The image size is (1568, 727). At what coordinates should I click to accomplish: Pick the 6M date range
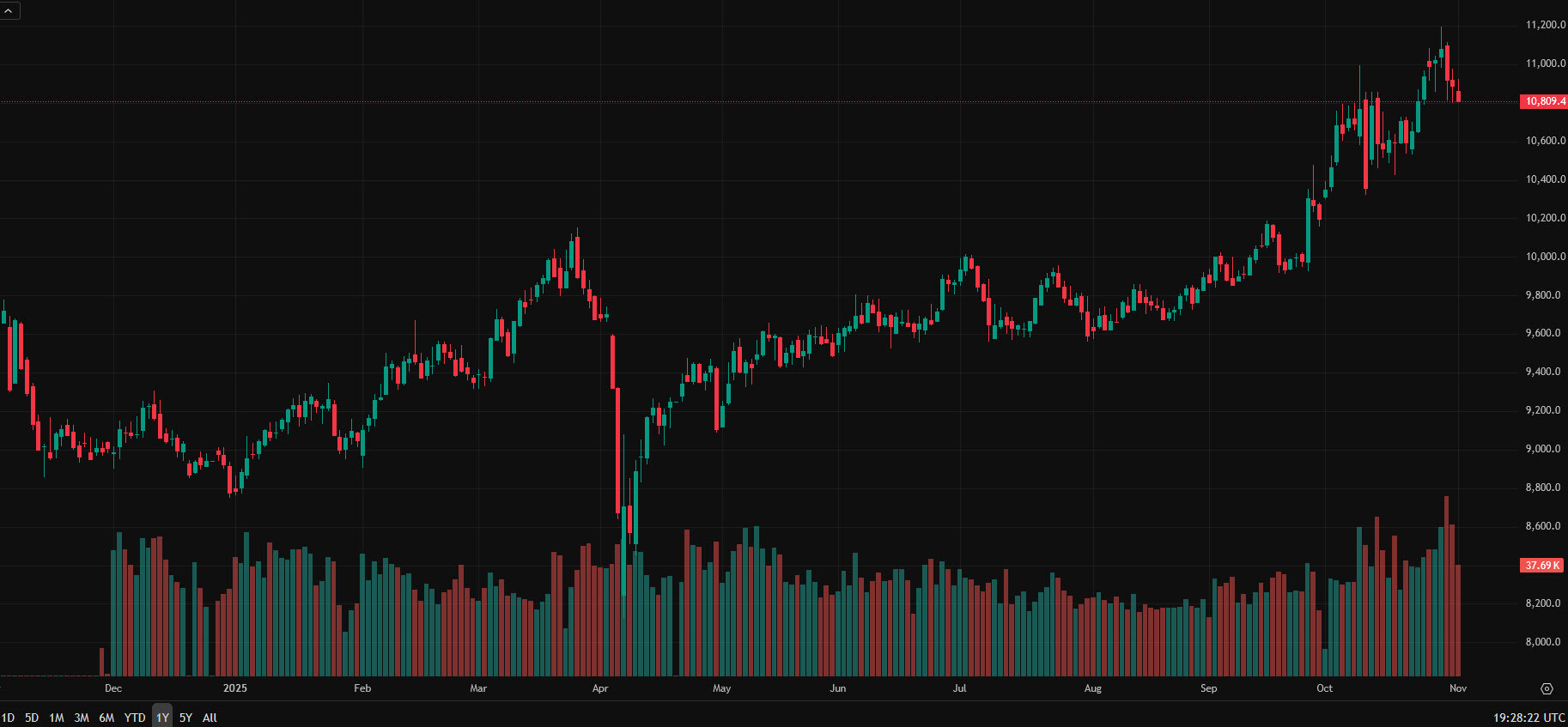(106, 718)
